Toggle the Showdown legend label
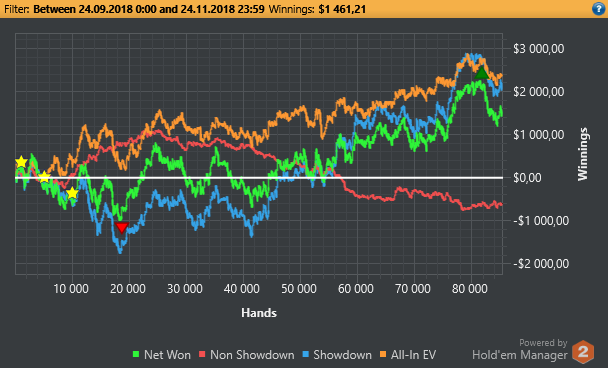 pyautogui.click(x=342, y=355)
